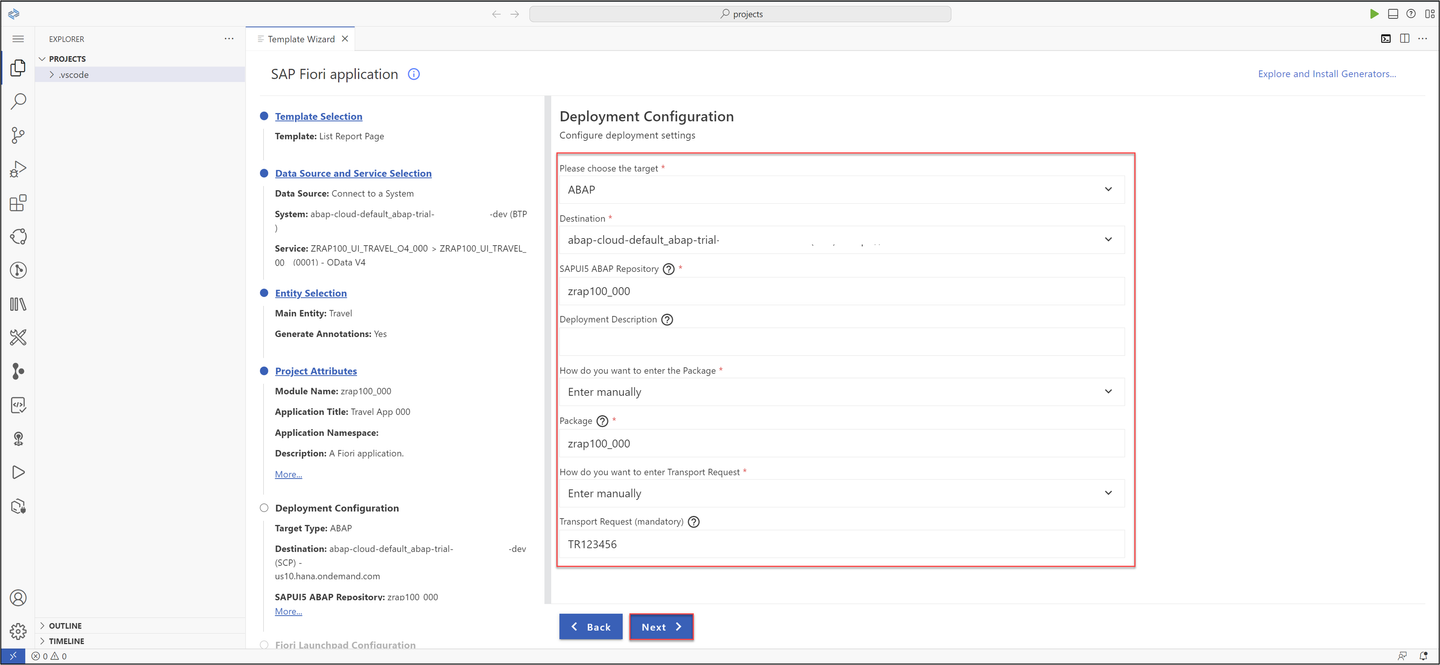Viewport: 1440px width, 665px height.
Task: Click the outlined play triangle in the activity bar
Action: [18, 472]
